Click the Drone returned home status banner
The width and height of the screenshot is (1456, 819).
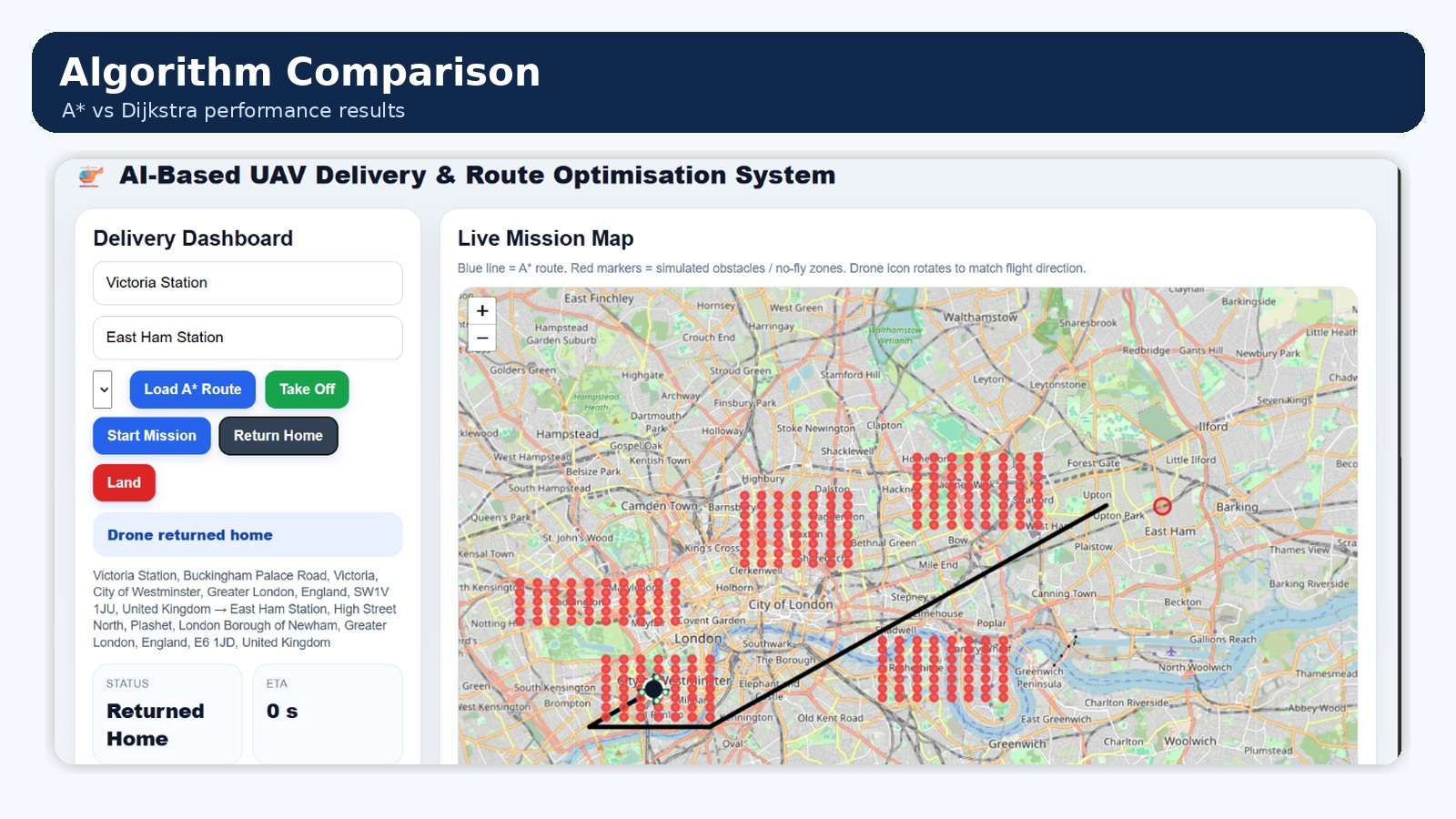pyautogui.click(x=248, y=535)
